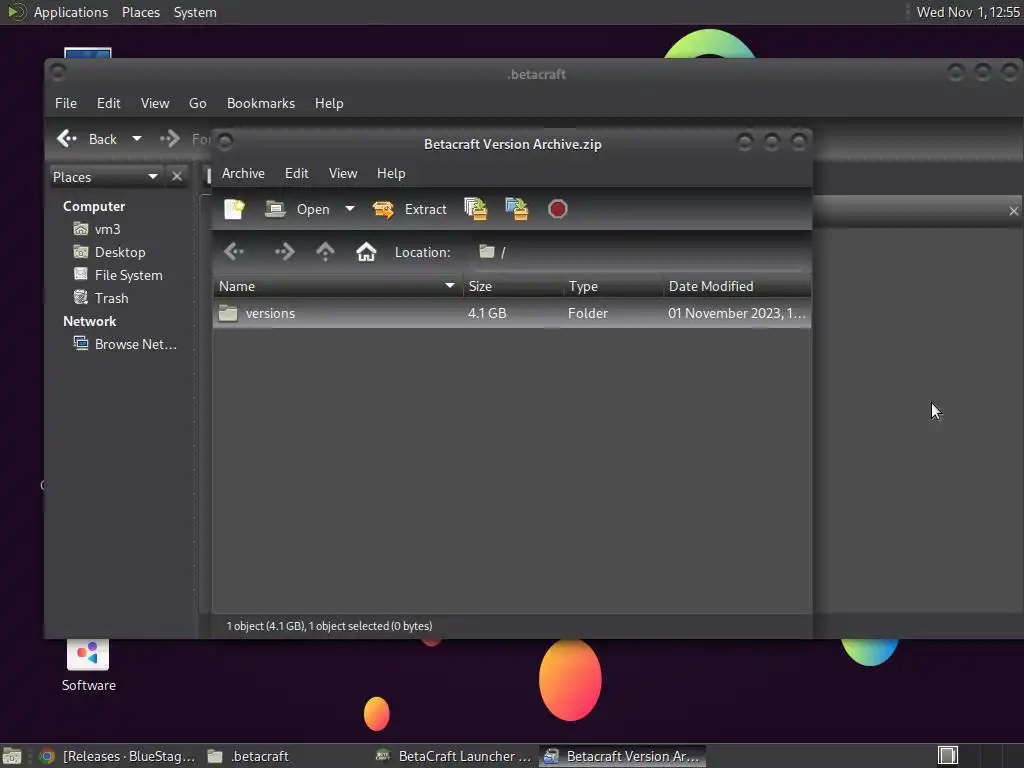Viewport: 1024px width, 768px height.
Task: Click the red Stop operation icon
Action: (x=557, y=209)
